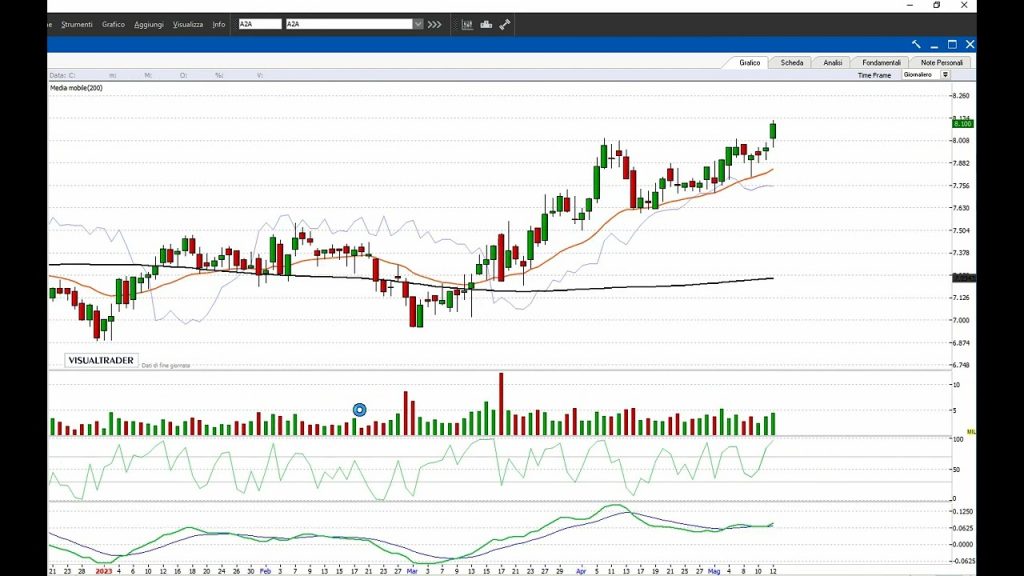Open the wrench tools icon in the toolbar
This screenshot has height=576, width=1024.
point(505,24)
